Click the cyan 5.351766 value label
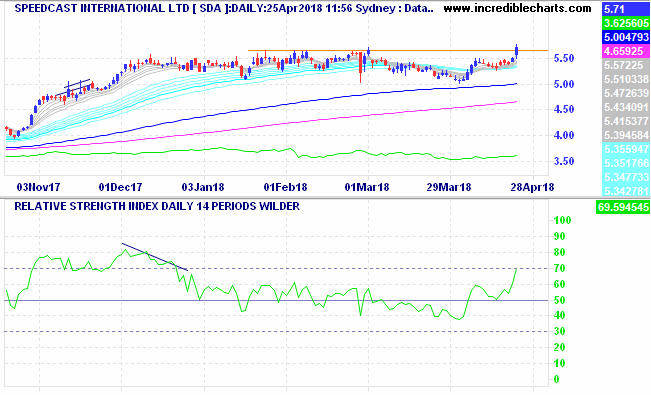Screen dimensions: 651x395 point(626,163)
